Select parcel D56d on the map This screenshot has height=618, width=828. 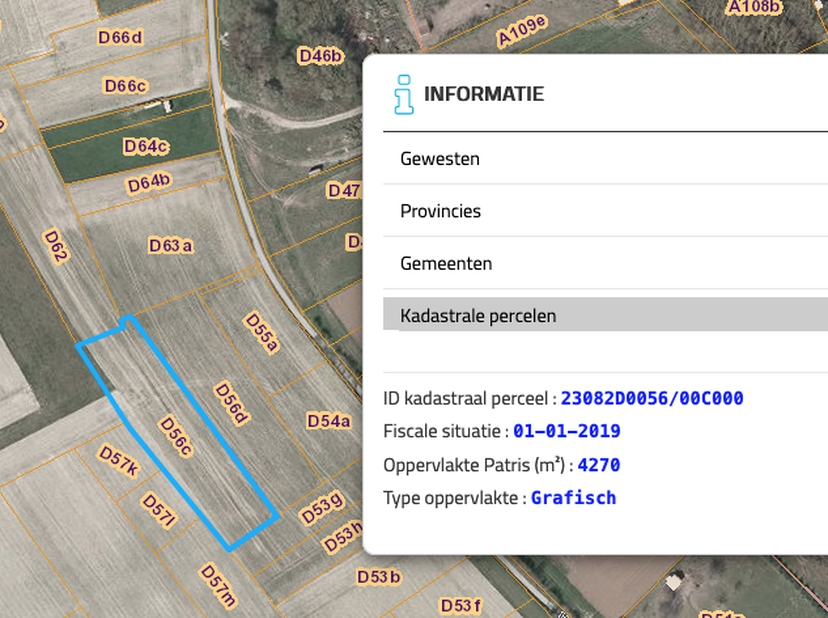pyautogui.click(x=231, y=403)
